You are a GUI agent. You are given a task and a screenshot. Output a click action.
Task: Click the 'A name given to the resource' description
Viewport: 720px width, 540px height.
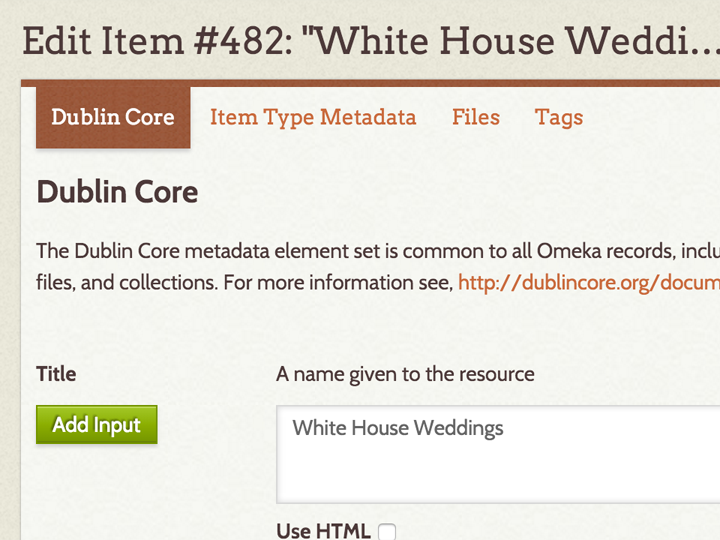click(405, 374)
